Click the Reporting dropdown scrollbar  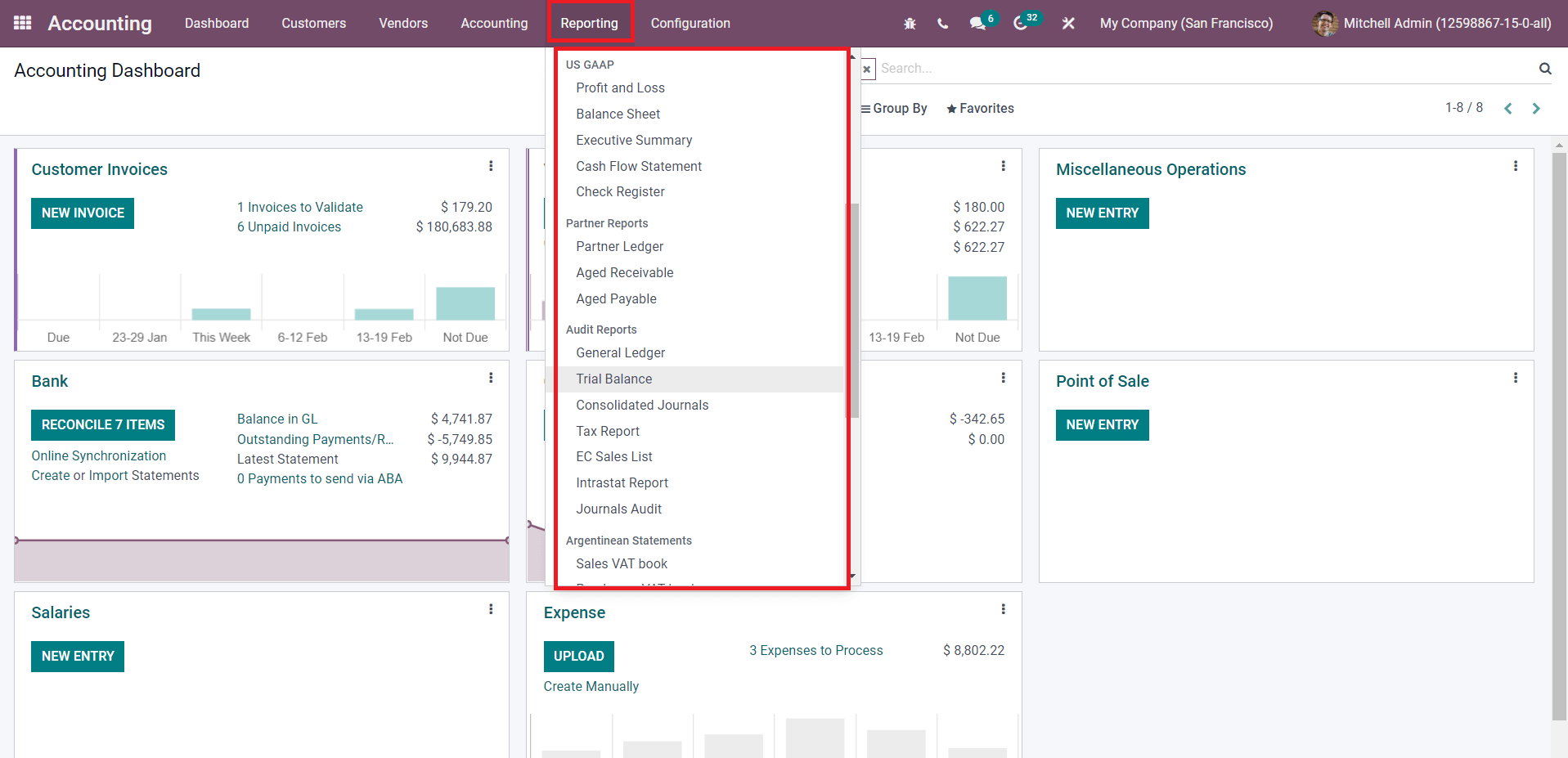click(853, 311)
